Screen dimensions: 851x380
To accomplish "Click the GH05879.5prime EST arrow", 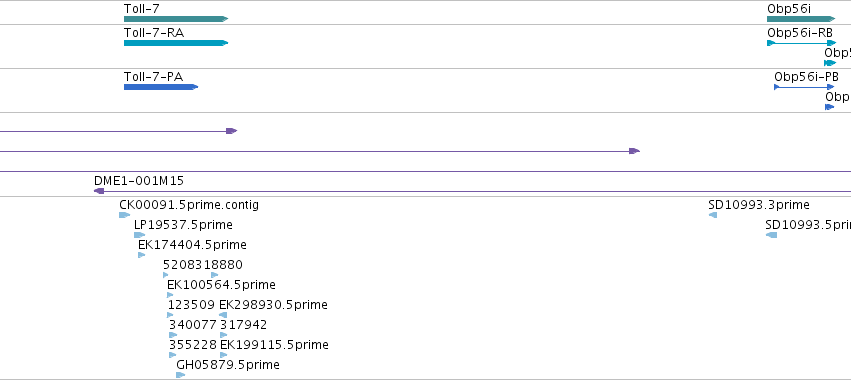I will coord(181,375).
